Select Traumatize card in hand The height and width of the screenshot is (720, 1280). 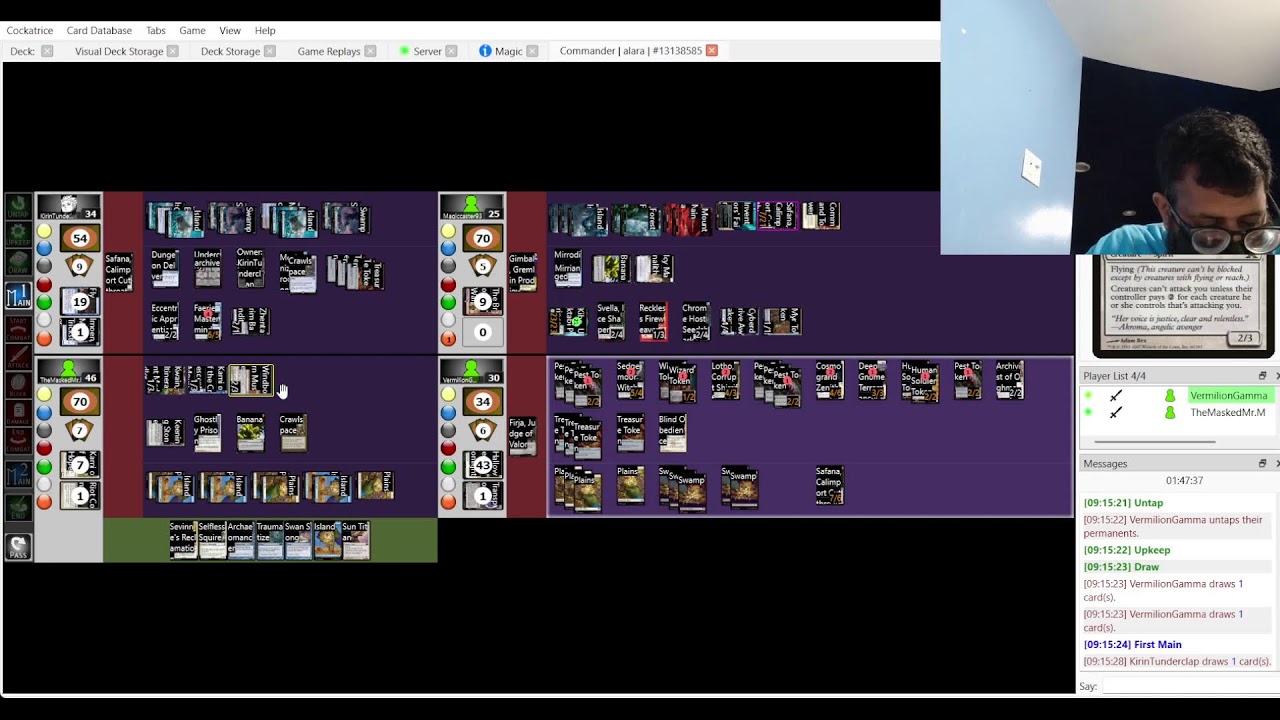(270, 540)
